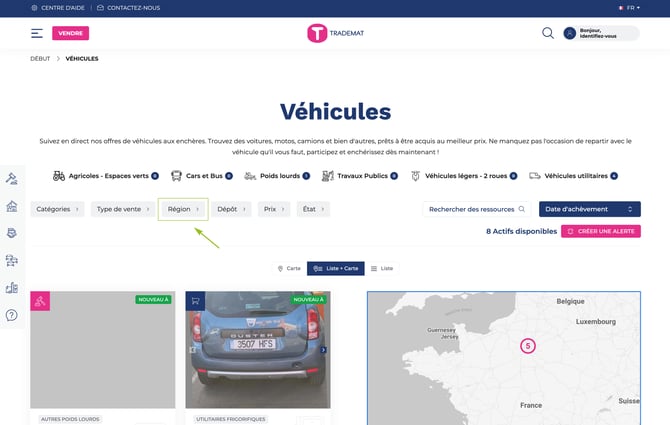Click the map pin icon on Carte toggle
Image resolution: width=670 pixels, height=425 pixels.
[x=280, y=269]
